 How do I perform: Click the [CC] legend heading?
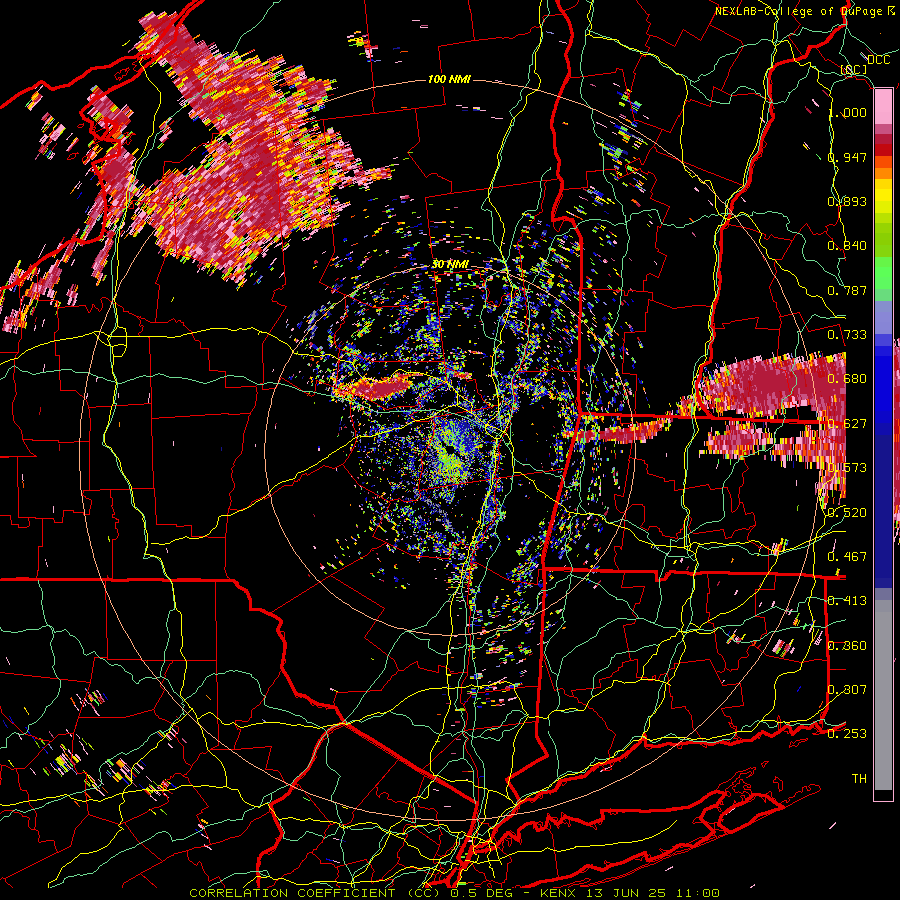click(854, 69)
